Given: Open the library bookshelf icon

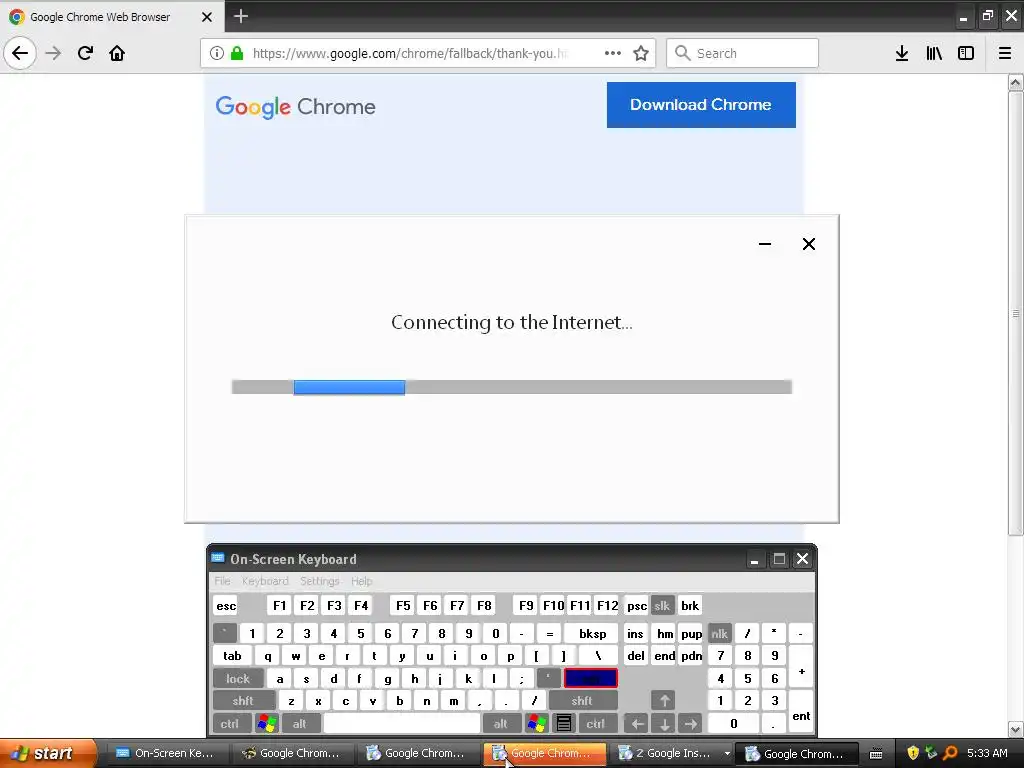Looking at the screenshot, I should click(934, 53).
